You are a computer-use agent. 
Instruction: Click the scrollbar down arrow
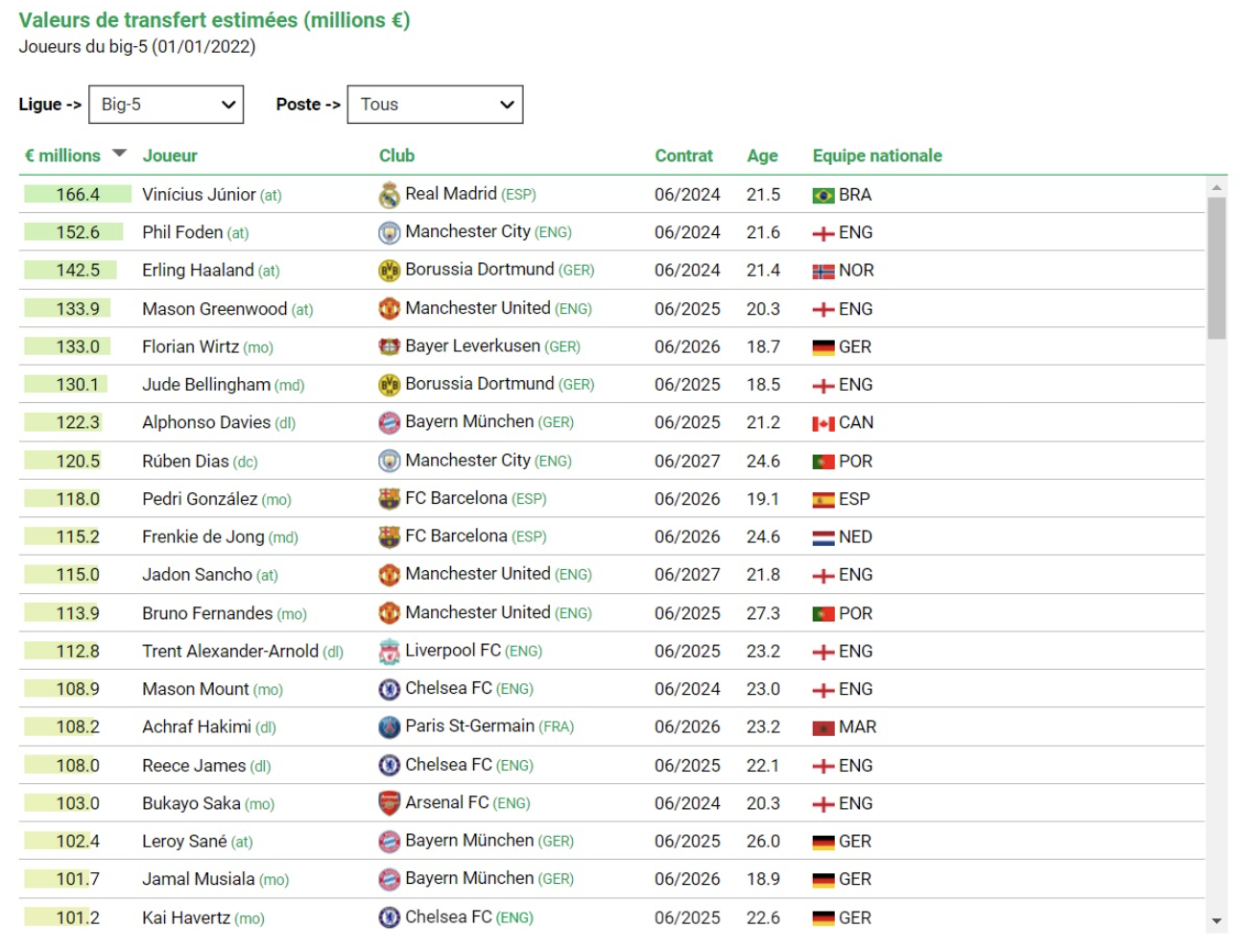pyautogui.click(x=1217, y=921)
